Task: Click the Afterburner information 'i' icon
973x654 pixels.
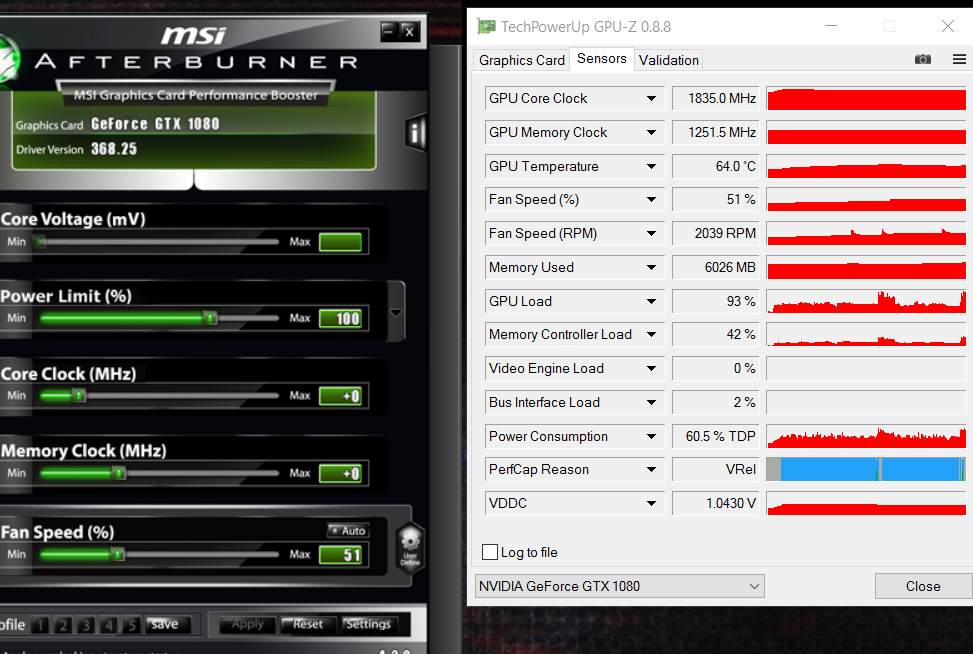Action: pos(415,132)
